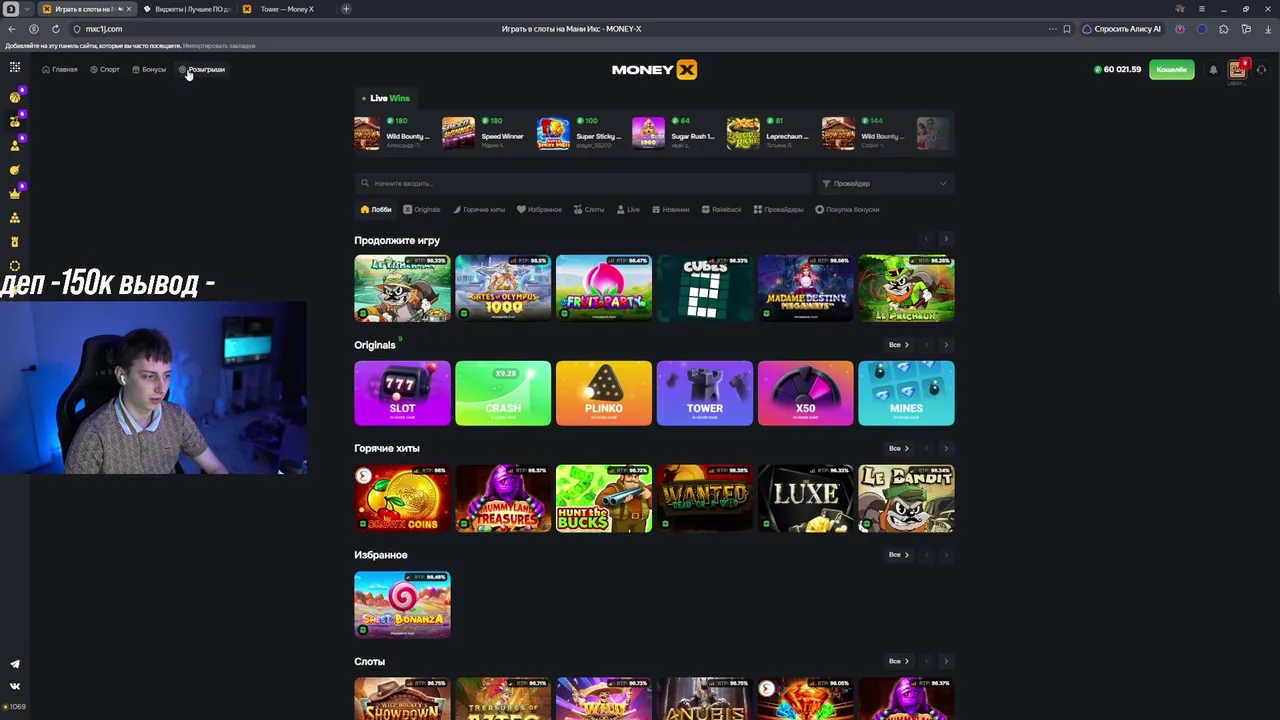Open the tab list dropdown arrow
The image size is (1280, 720).
click(x=27, y=9)
